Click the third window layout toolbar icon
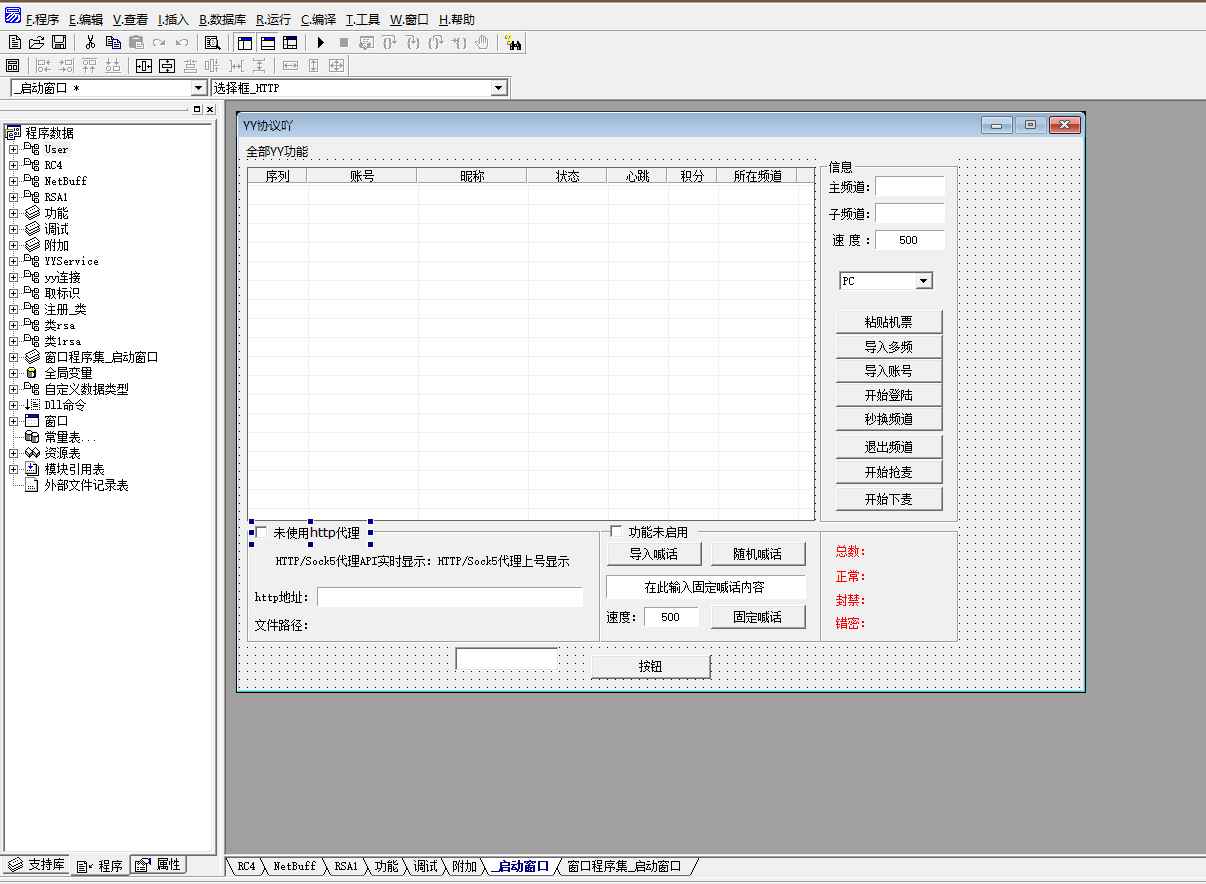 [x=290, y=42]
